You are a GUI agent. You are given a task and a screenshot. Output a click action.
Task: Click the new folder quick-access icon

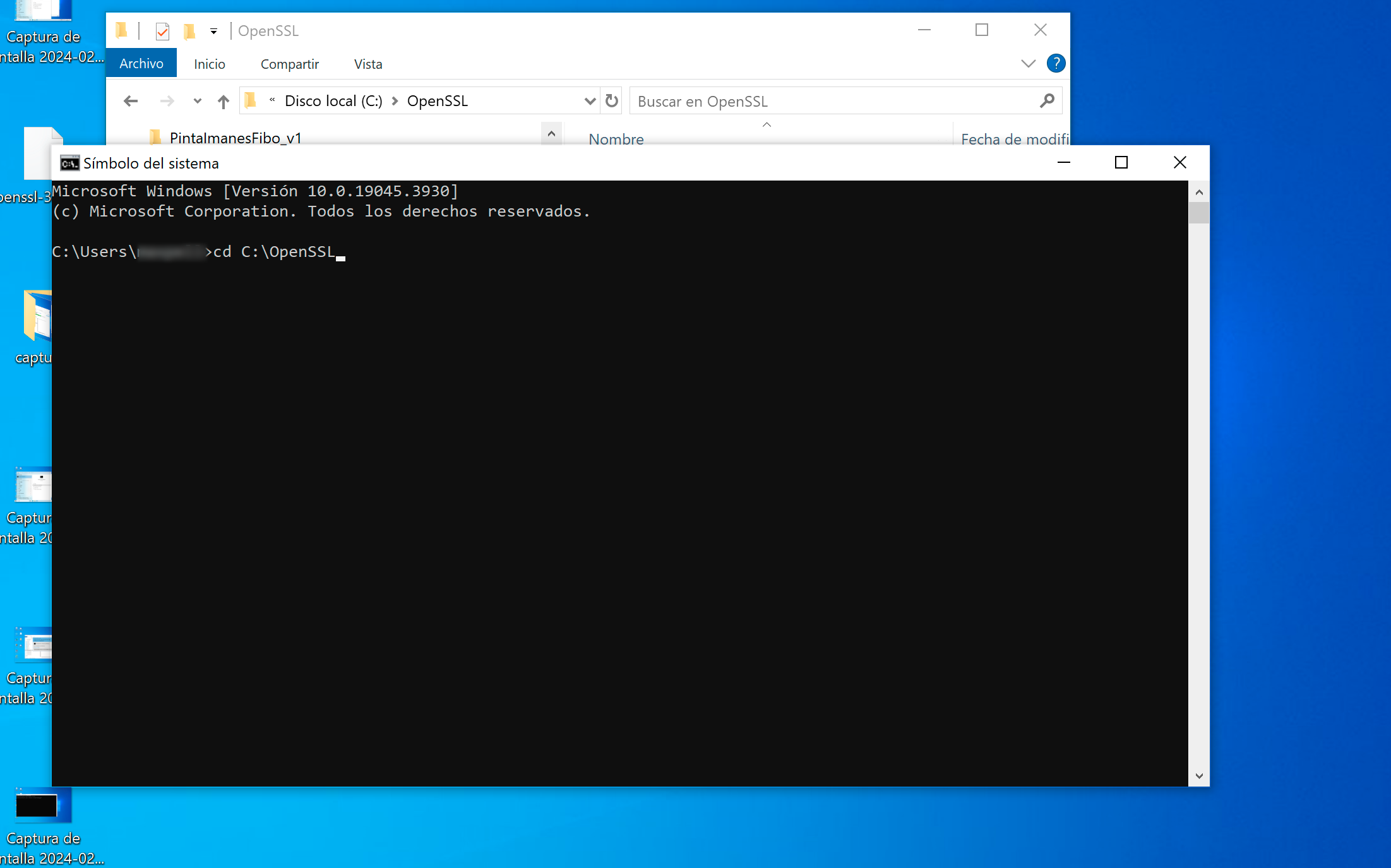tap(189, 31)
